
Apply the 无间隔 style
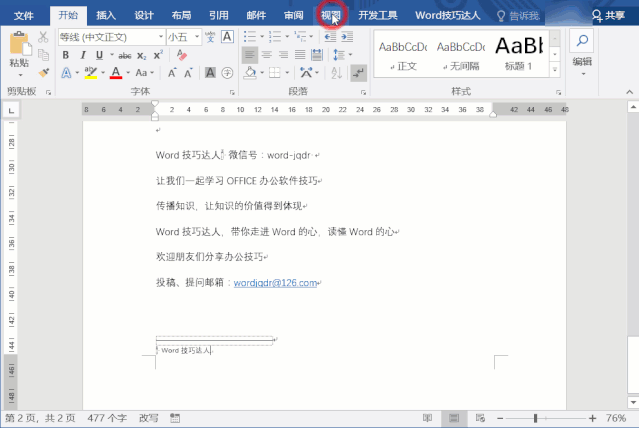461,53
